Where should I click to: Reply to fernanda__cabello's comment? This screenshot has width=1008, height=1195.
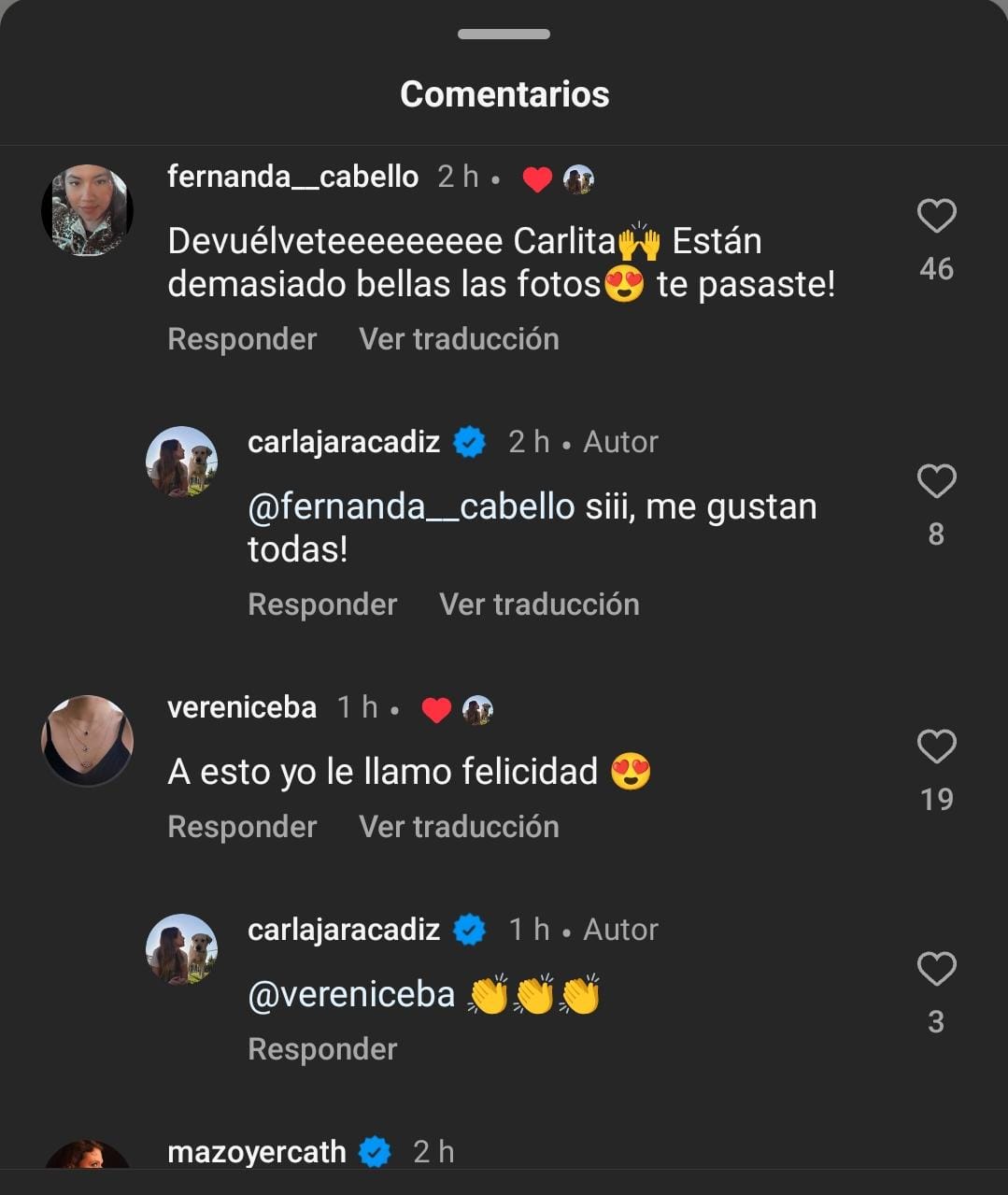(x=242, y=339)
